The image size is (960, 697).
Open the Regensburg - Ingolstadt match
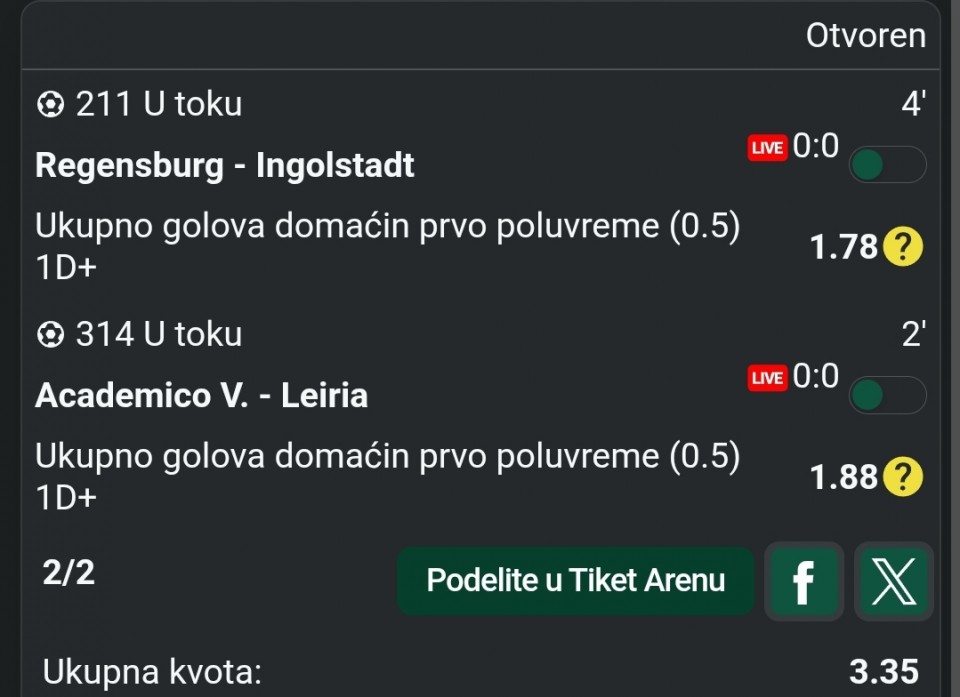point(224,165)
